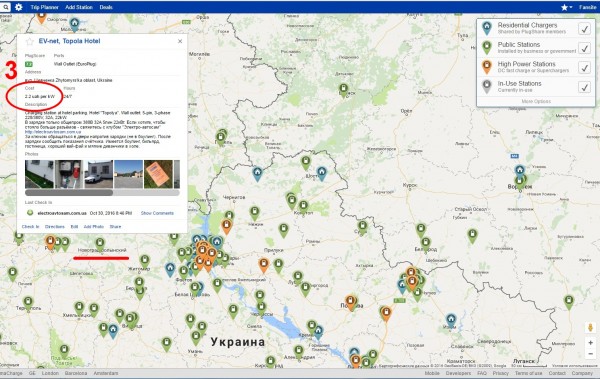Zoom out with the map minus button
The height and width of the screenshot is (379, 600).
tap(590, 354)
